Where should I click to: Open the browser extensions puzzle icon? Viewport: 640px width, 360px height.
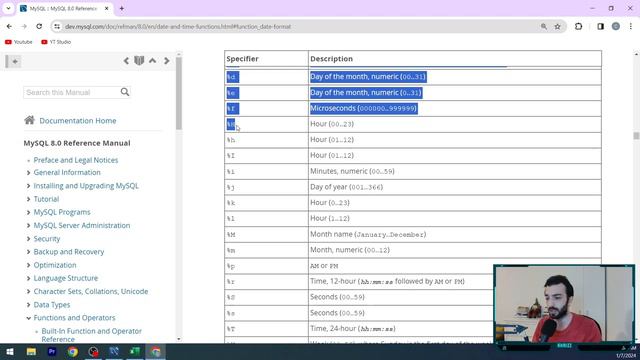point(578,27)
